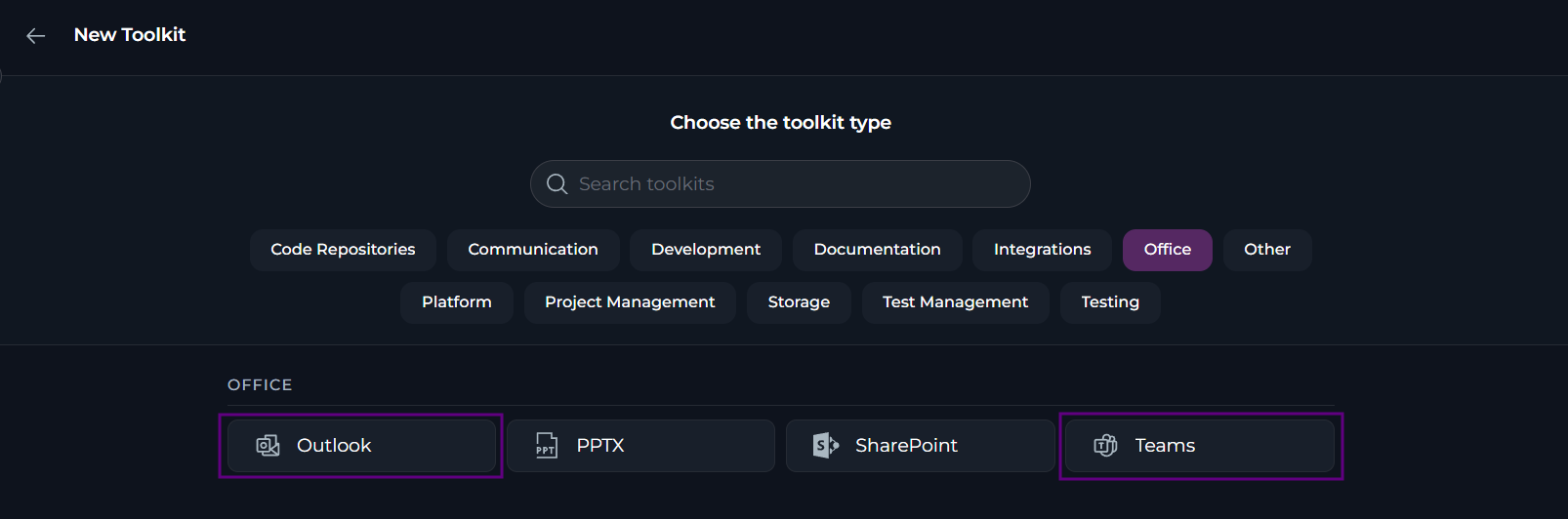Click the OFFICE section heading

(260, 385)
